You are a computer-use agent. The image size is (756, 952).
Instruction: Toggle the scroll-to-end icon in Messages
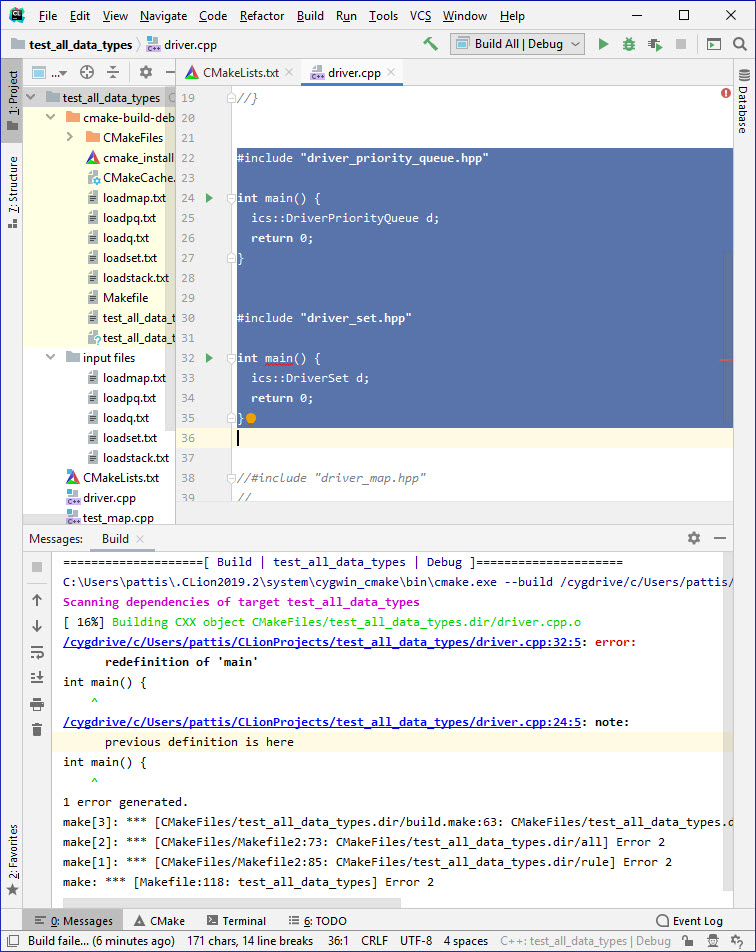pyautogui.click(x=37, y=678)
